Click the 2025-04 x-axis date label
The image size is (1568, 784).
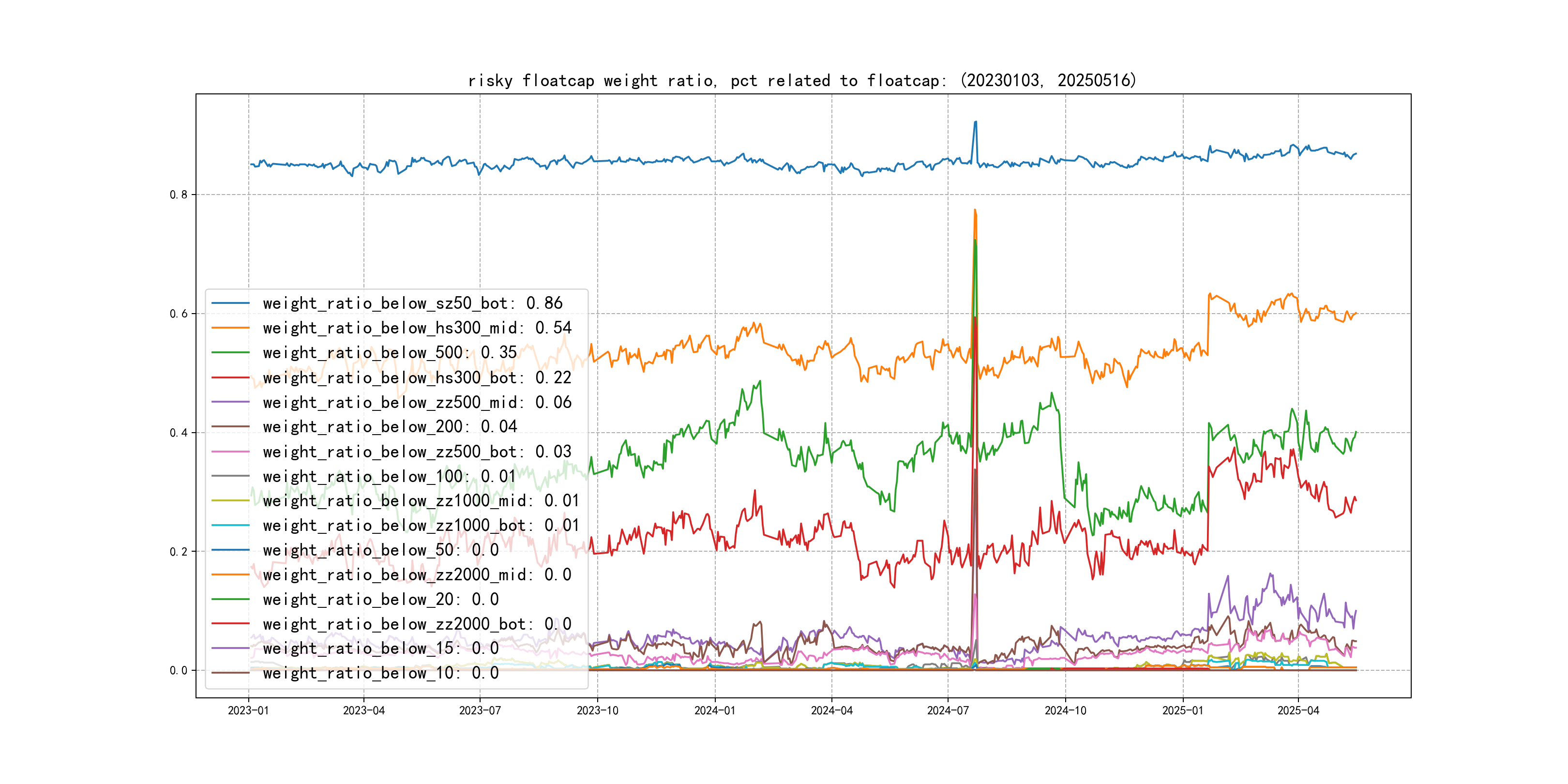click(x=1298, y=710)
